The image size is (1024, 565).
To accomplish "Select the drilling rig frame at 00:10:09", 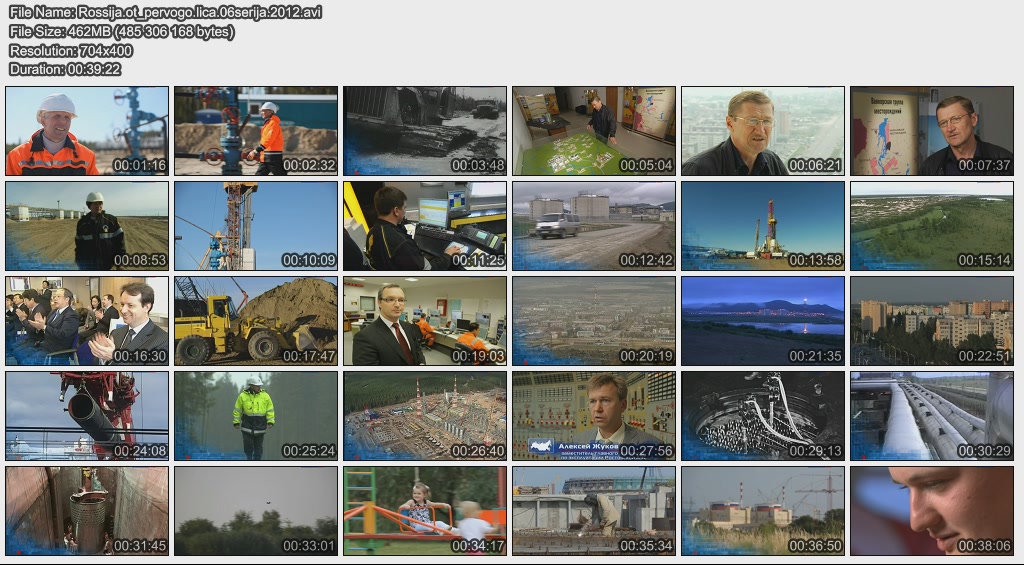I will pos(256,226).
